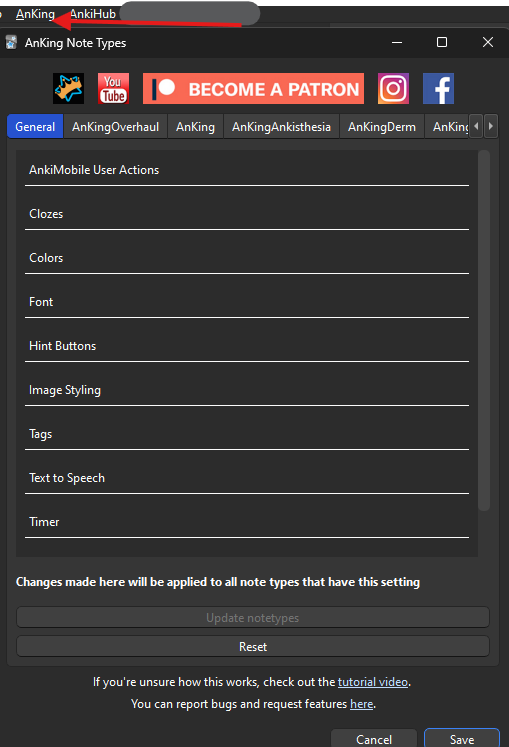Click the settings list vertical scrollbar
The image size is (509, 747).
(x=484, y=331)
